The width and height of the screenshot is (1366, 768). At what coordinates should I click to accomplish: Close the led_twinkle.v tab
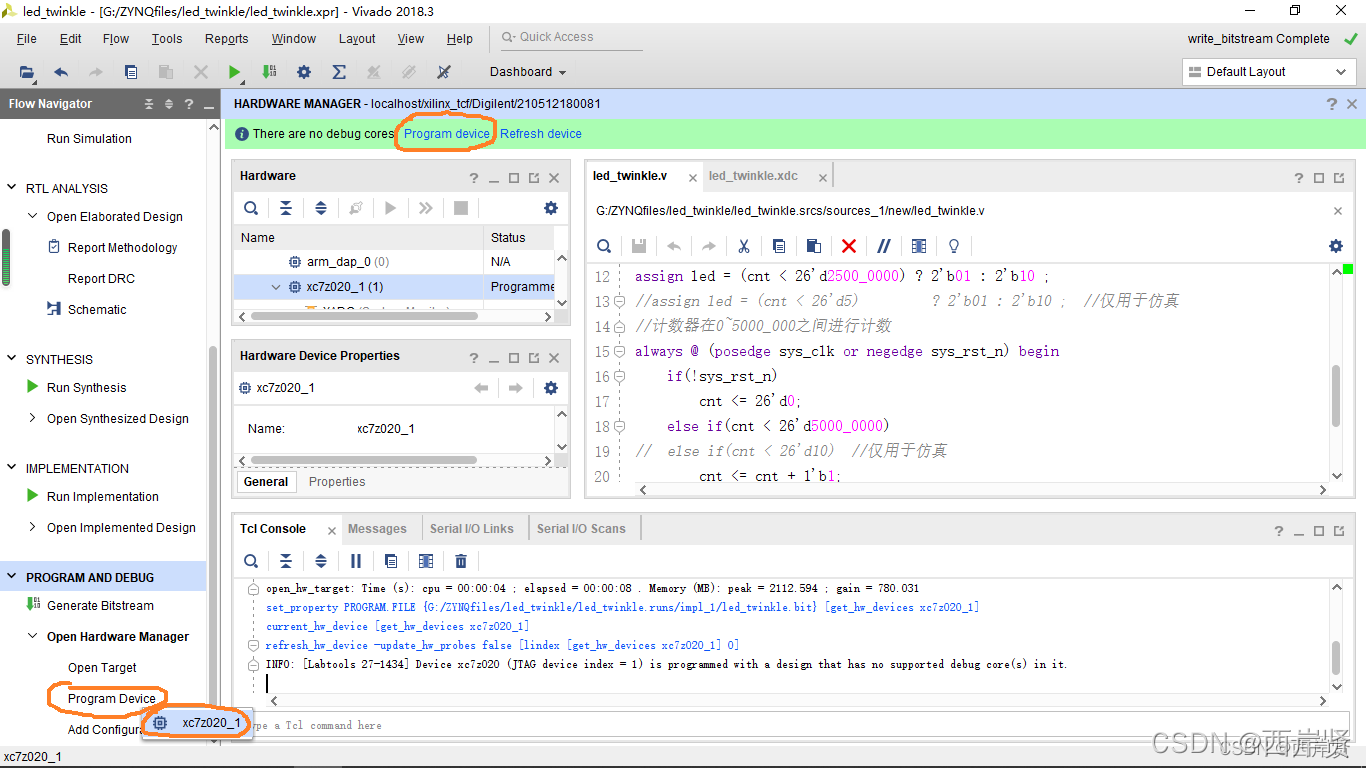pyautogui.click(x=692, y=177)
